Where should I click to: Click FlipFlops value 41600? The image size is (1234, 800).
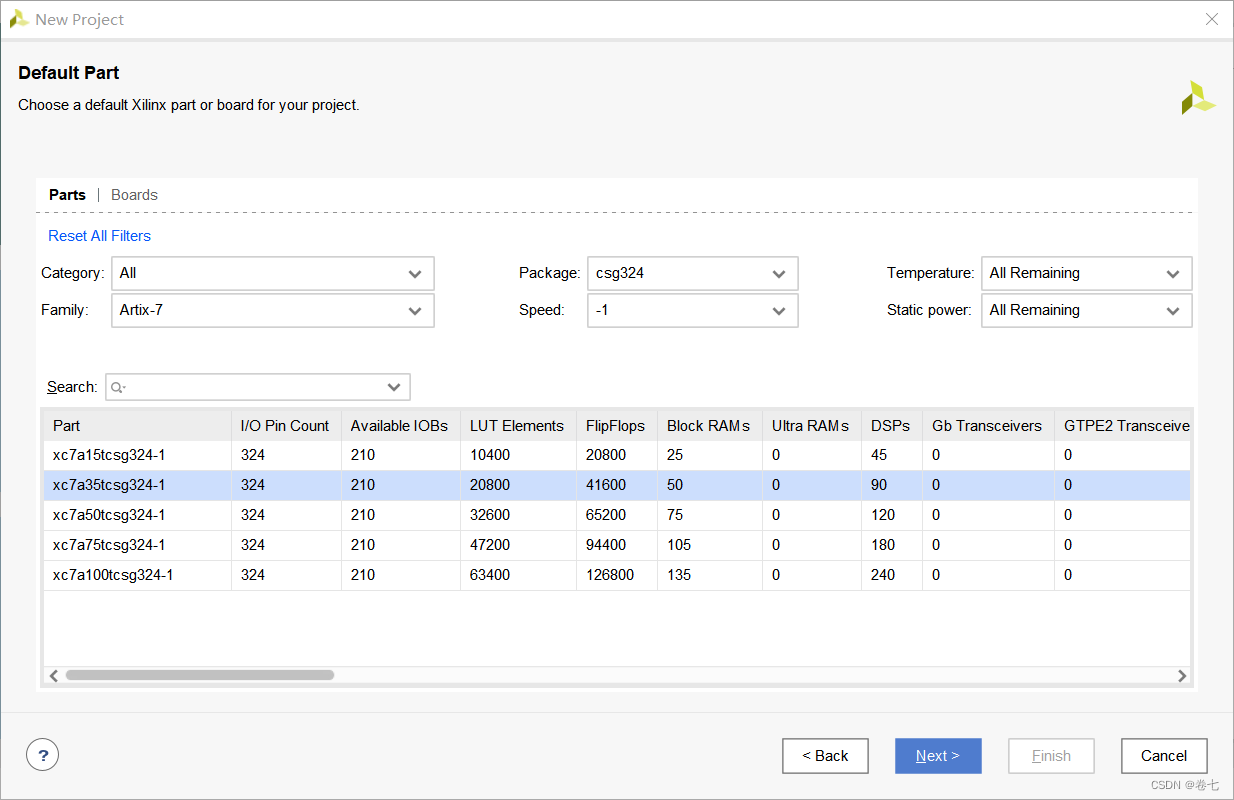(x=606, y=485)
